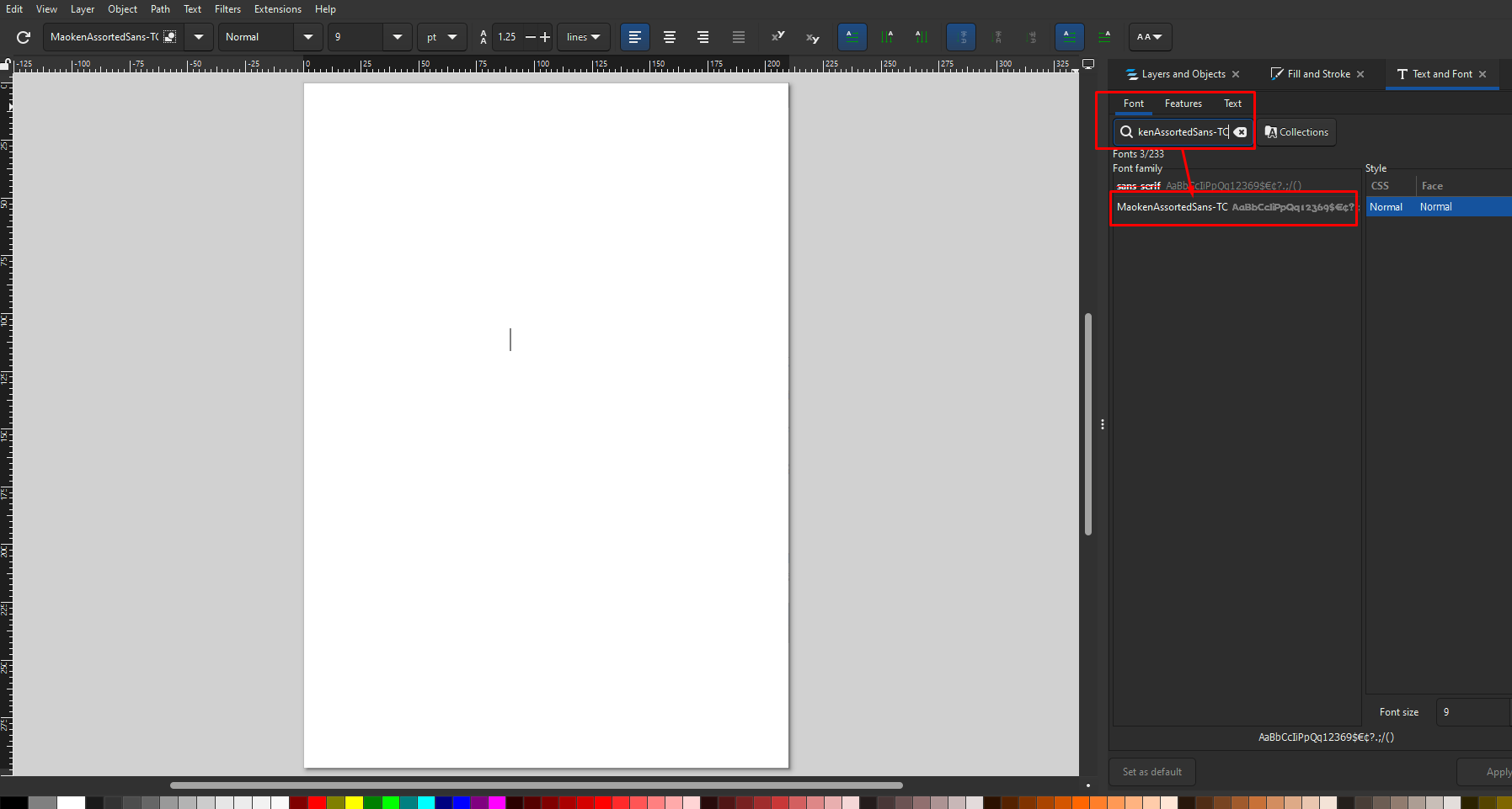The width and height of the screenshot is (1512, 809).
Task: Choose vertical text right-to-left columns
Action: pyautogui.click(x=886, y=37)
